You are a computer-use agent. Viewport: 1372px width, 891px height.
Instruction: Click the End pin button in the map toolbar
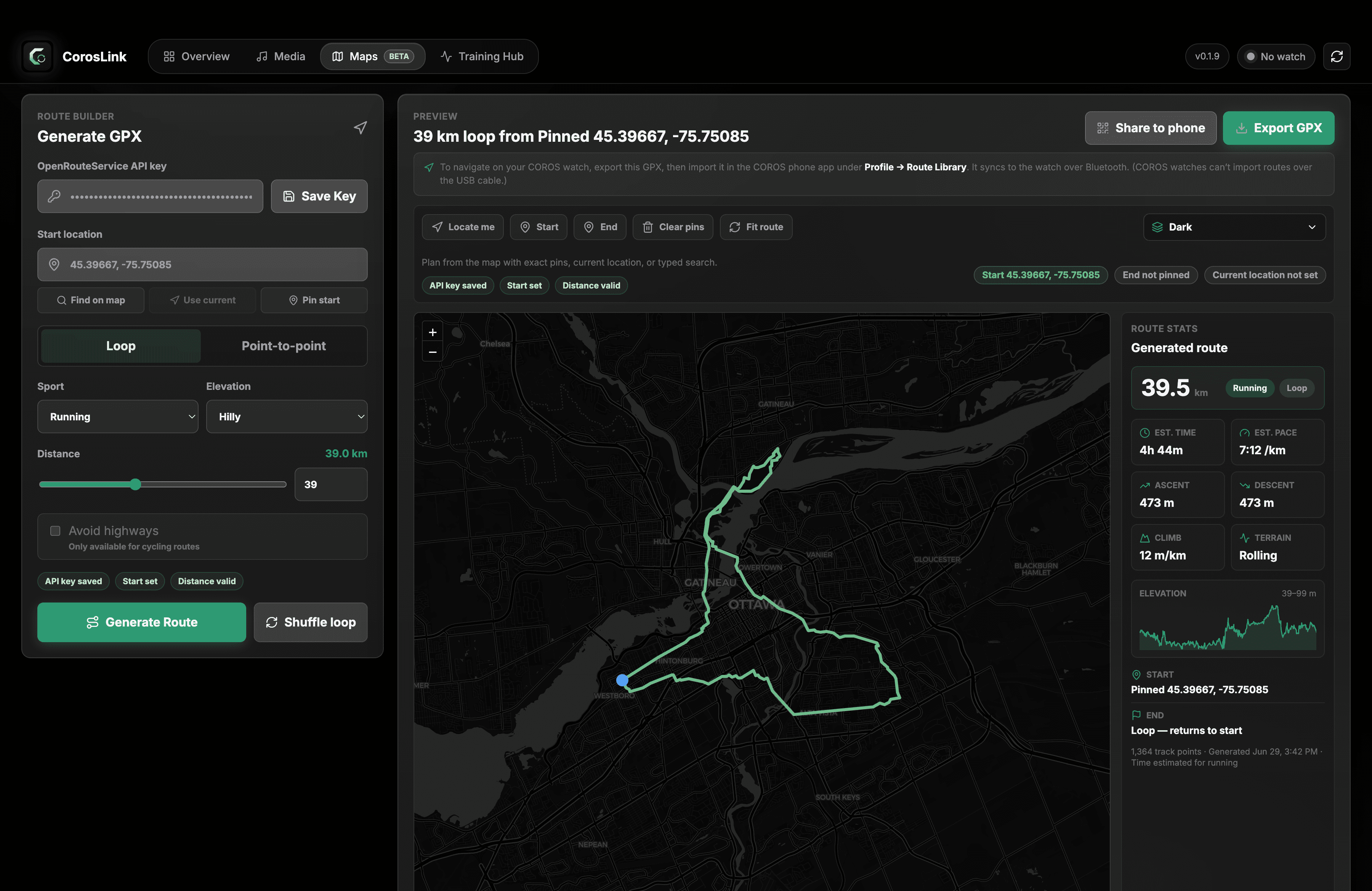pos(600,227)
